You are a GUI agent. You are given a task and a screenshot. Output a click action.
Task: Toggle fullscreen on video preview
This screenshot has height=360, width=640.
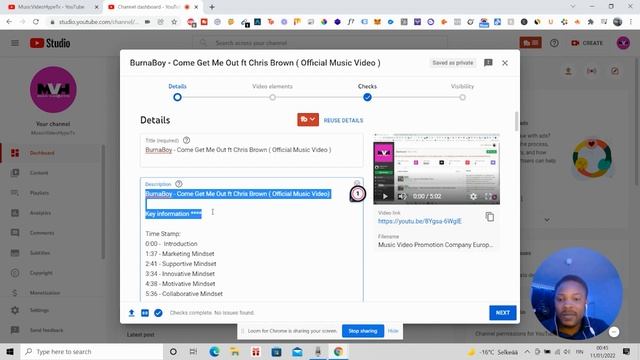pyautogui.click(x=488, y=196)
